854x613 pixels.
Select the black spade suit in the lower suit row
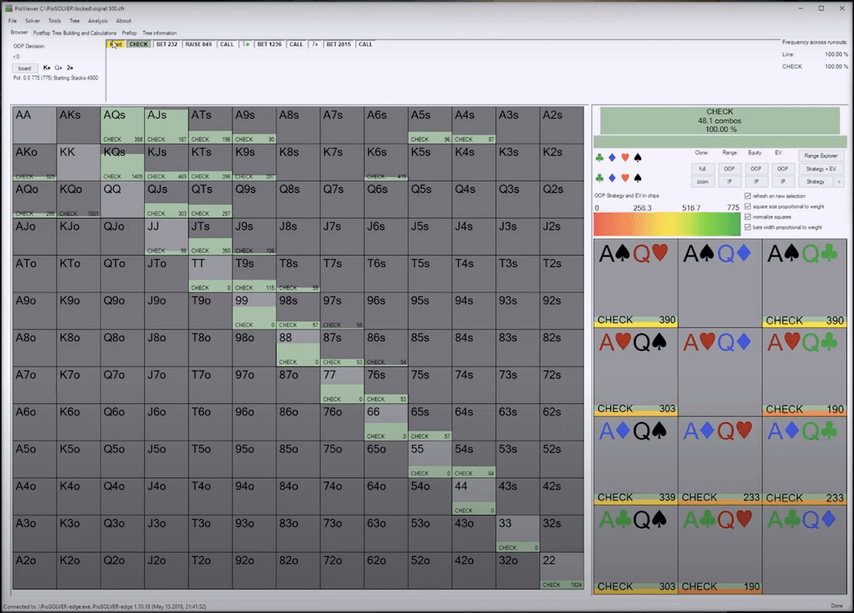(638, 178)
